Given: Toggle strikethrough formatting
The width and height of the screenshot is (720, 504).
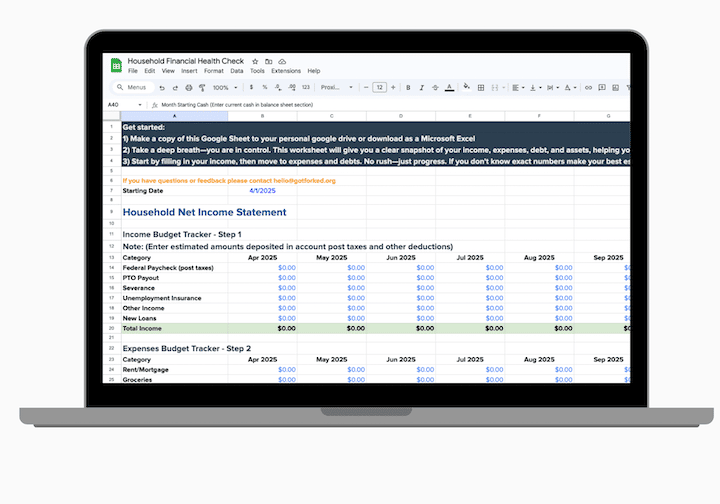Looking at the screenshot, I should [x=435, y=87].
